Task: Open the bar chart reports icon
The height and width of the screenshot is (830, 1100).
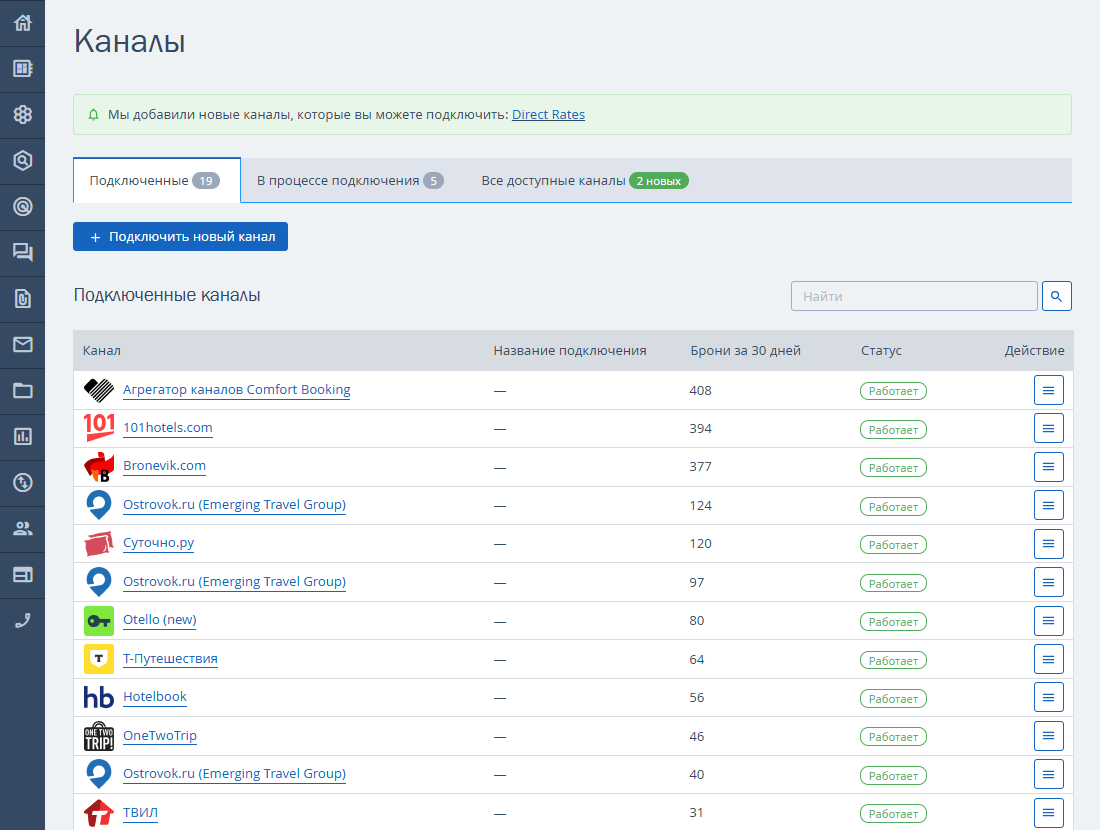Action: (22, 436)
